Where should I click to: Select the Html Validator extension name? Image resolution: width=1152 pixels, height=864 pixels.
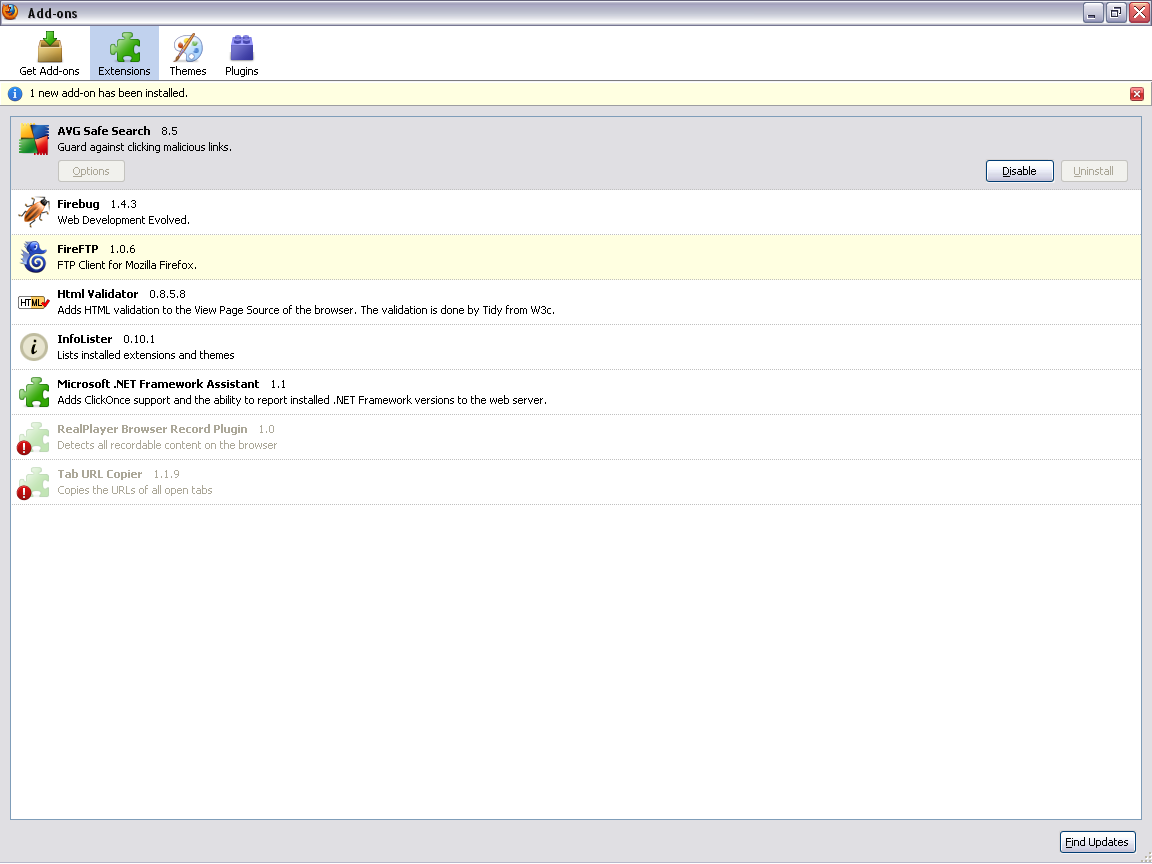pos(98,294)
